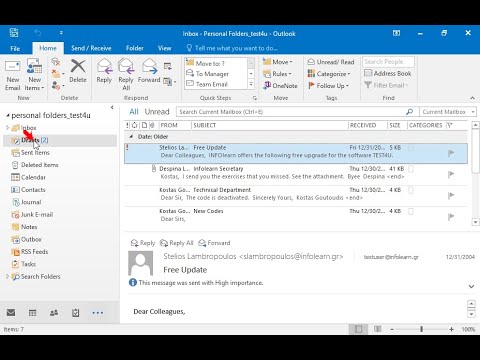Image resolution: width=480 pixels, height=360 pixels.
Task: Select the 'Move to: ?' quick step
Action: 216,63
